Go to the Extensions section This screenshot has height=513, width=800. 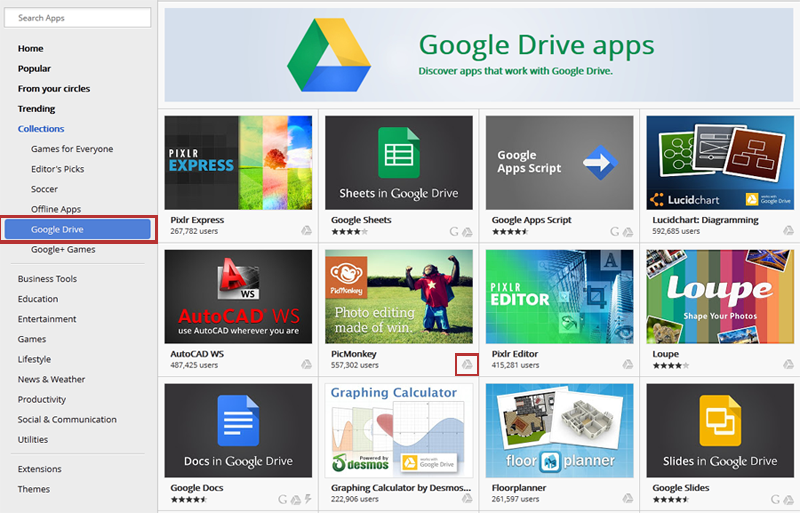tap(39, 469)
